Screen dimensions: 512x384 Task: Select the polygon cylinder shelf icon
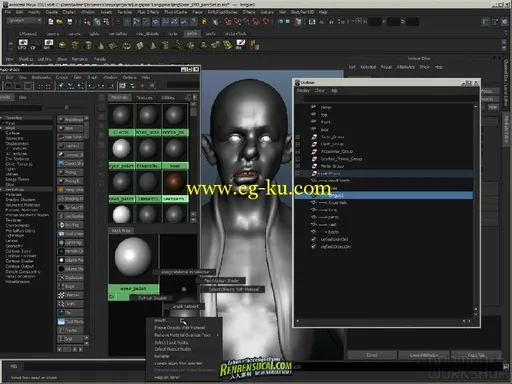88,45
